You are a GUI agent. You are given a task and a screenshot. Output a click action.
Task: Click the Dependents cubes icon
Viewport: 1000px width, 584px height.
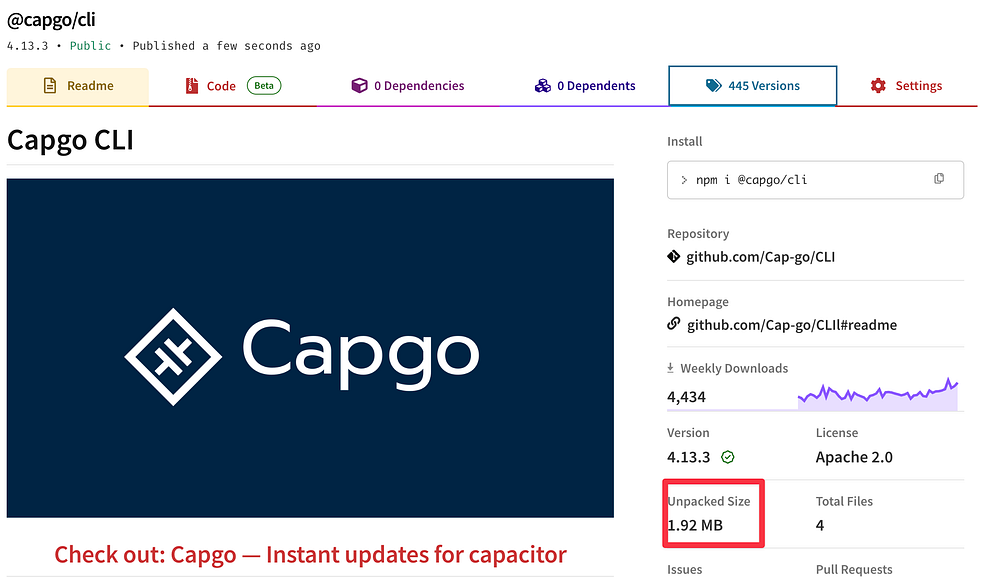coord(543,85)
